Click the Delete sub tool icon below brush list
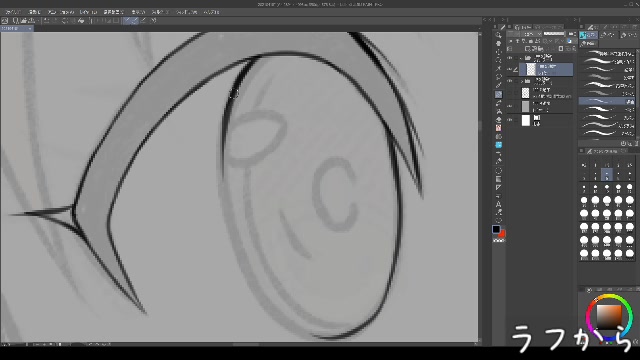The image size is (640, 360). pyautogui.click(x=635, y=143)
